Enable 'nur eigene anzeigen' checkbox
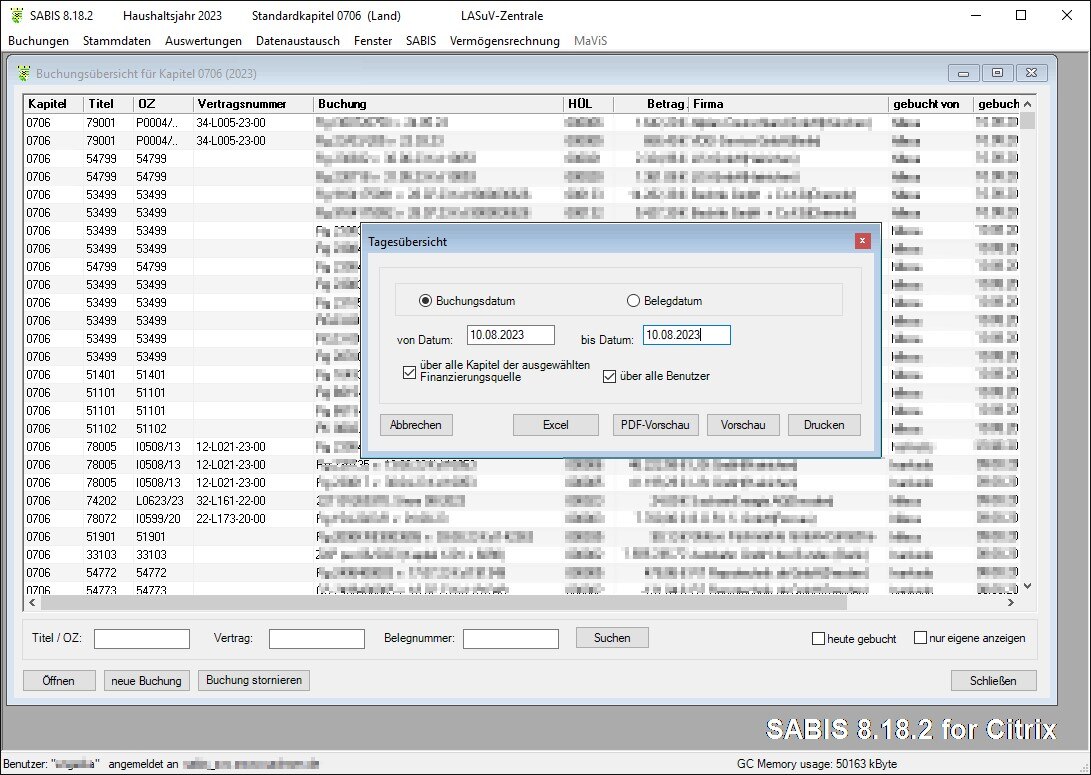The height and width of the screenshot is (775, 1091). click(920, 638)
